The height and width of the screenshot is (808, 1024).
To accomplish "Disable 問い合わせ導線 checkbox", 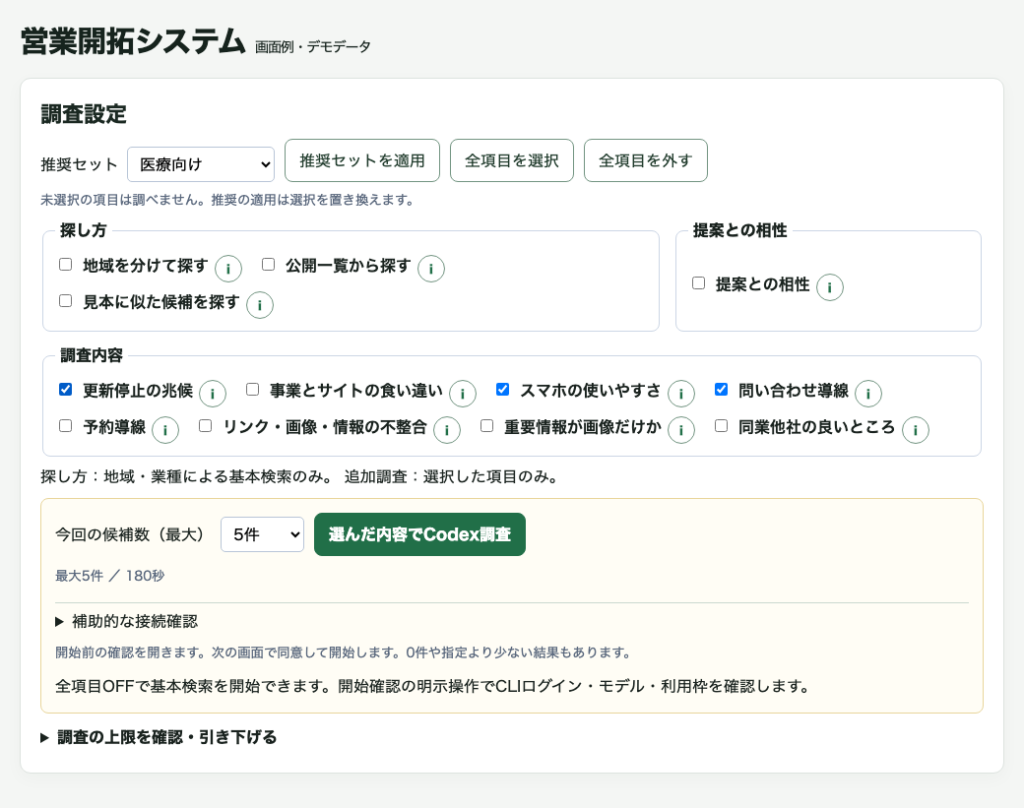I will (722, 390).
